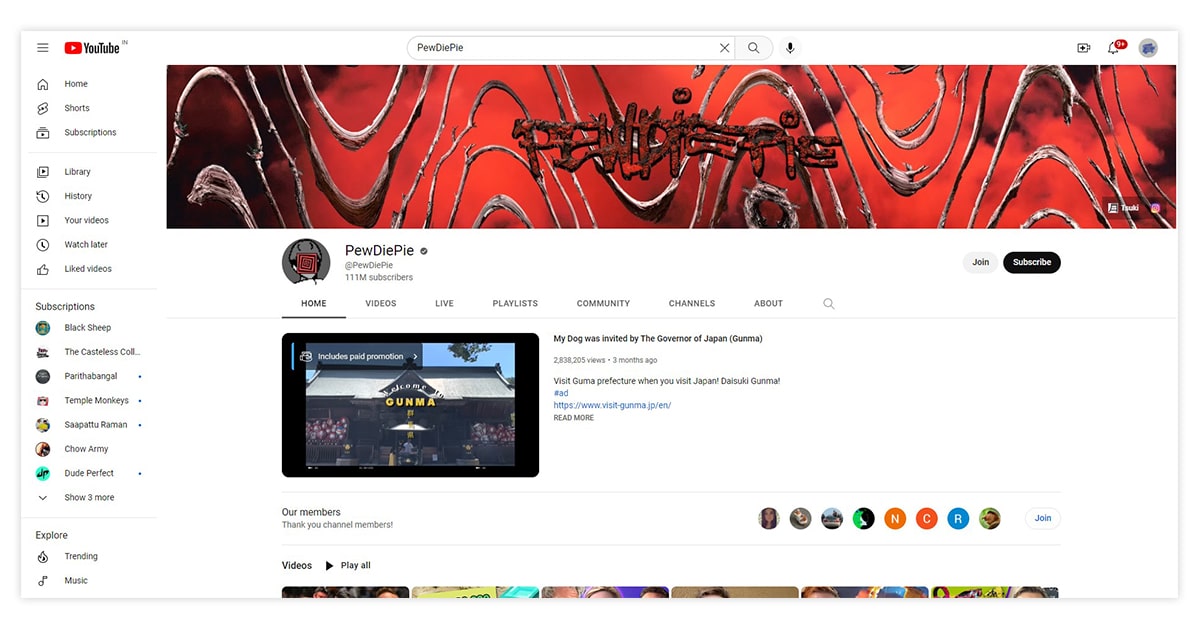Expand description with READ MORE
The width and height of the screenshot is (1200, 630).
pyautogui.click(x=573, y=418)
